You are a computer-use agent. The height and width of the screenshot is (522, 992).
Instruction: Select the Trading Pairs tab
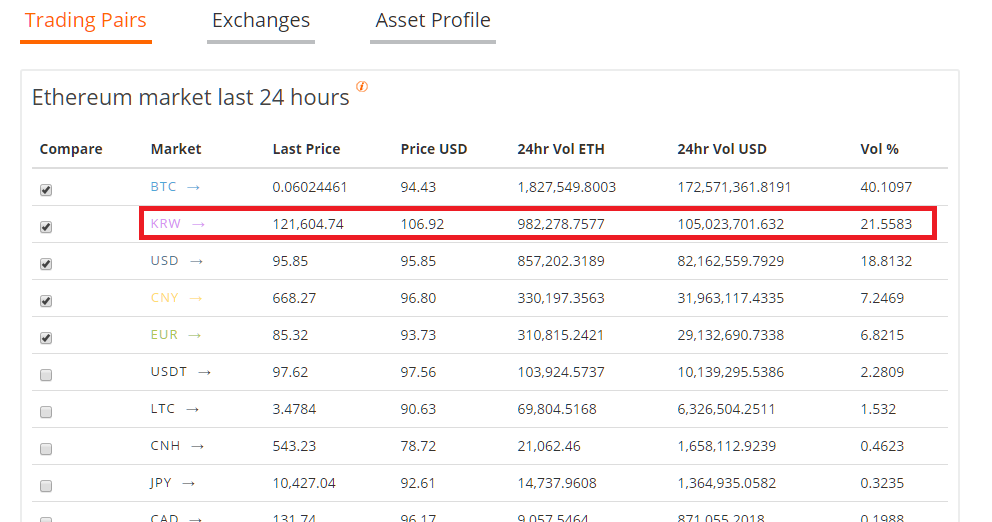[x=86, y=21]
